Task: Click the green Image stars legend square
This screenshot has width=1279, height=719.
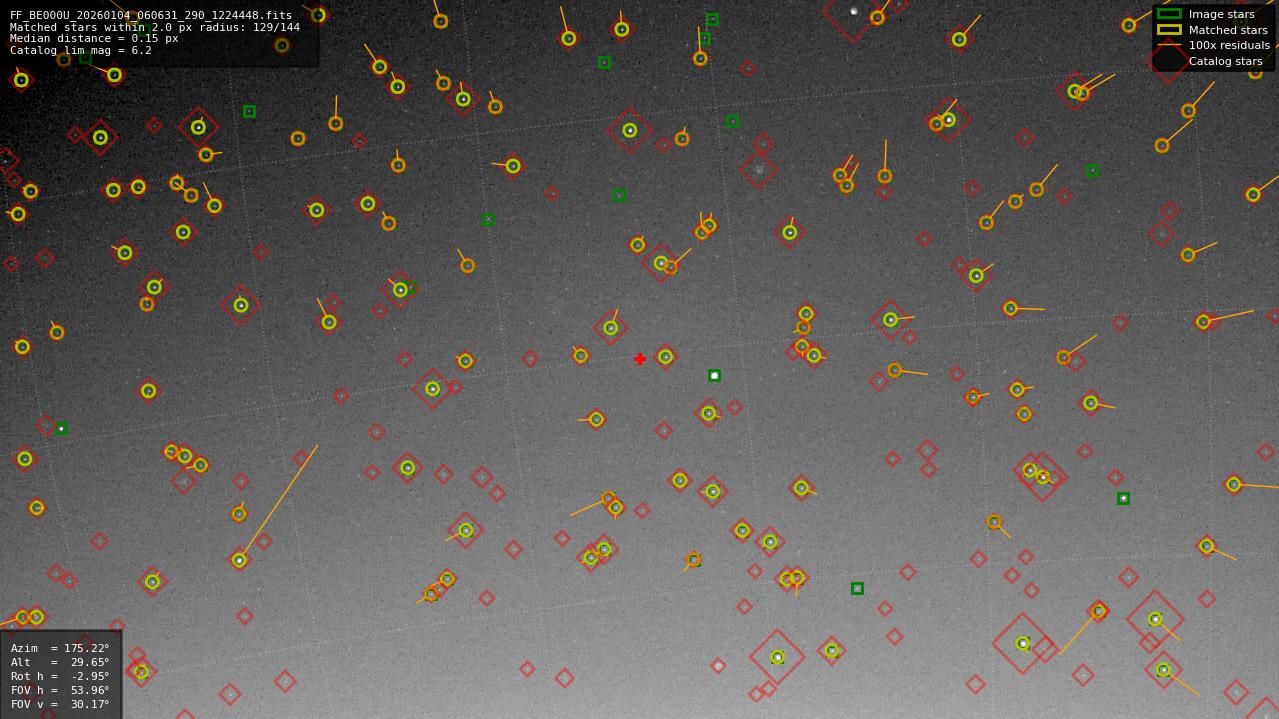Action: click(x=1169, y=14)
